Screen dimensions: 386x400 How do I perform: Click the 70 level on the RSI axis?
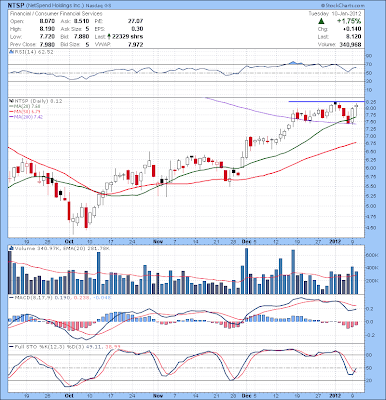coord(369,64)
